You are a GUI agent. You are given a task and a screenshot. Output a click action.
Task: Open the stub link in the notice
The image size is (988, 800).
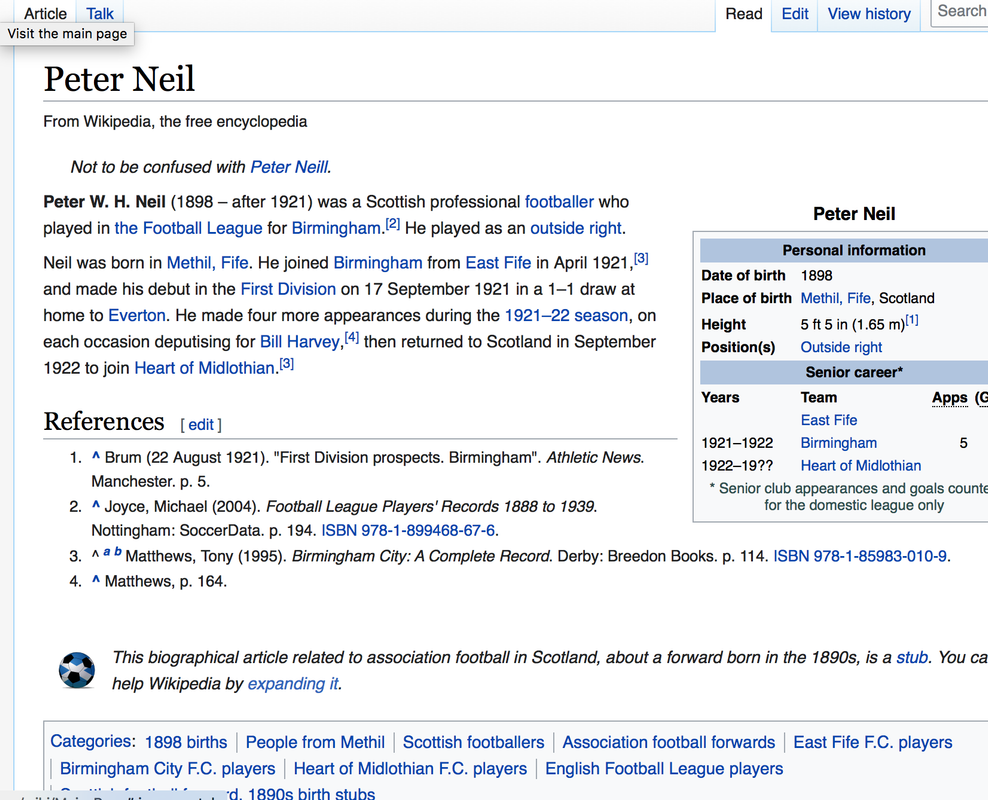click(912, 658)
